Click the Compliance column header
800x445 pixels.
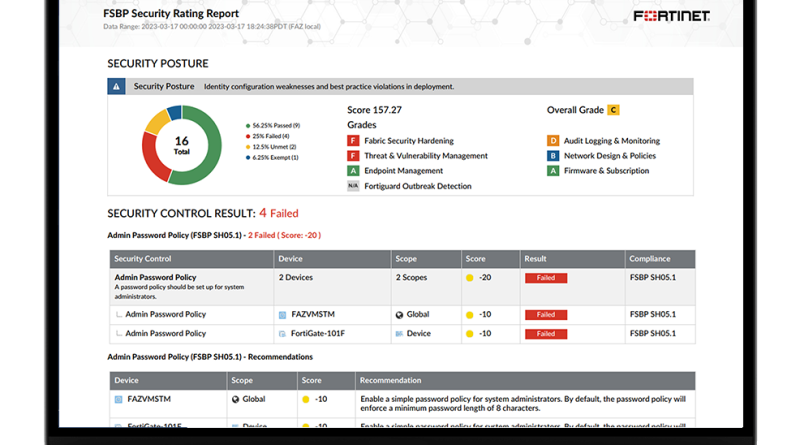pyautogui.click(x=660, y=259)
